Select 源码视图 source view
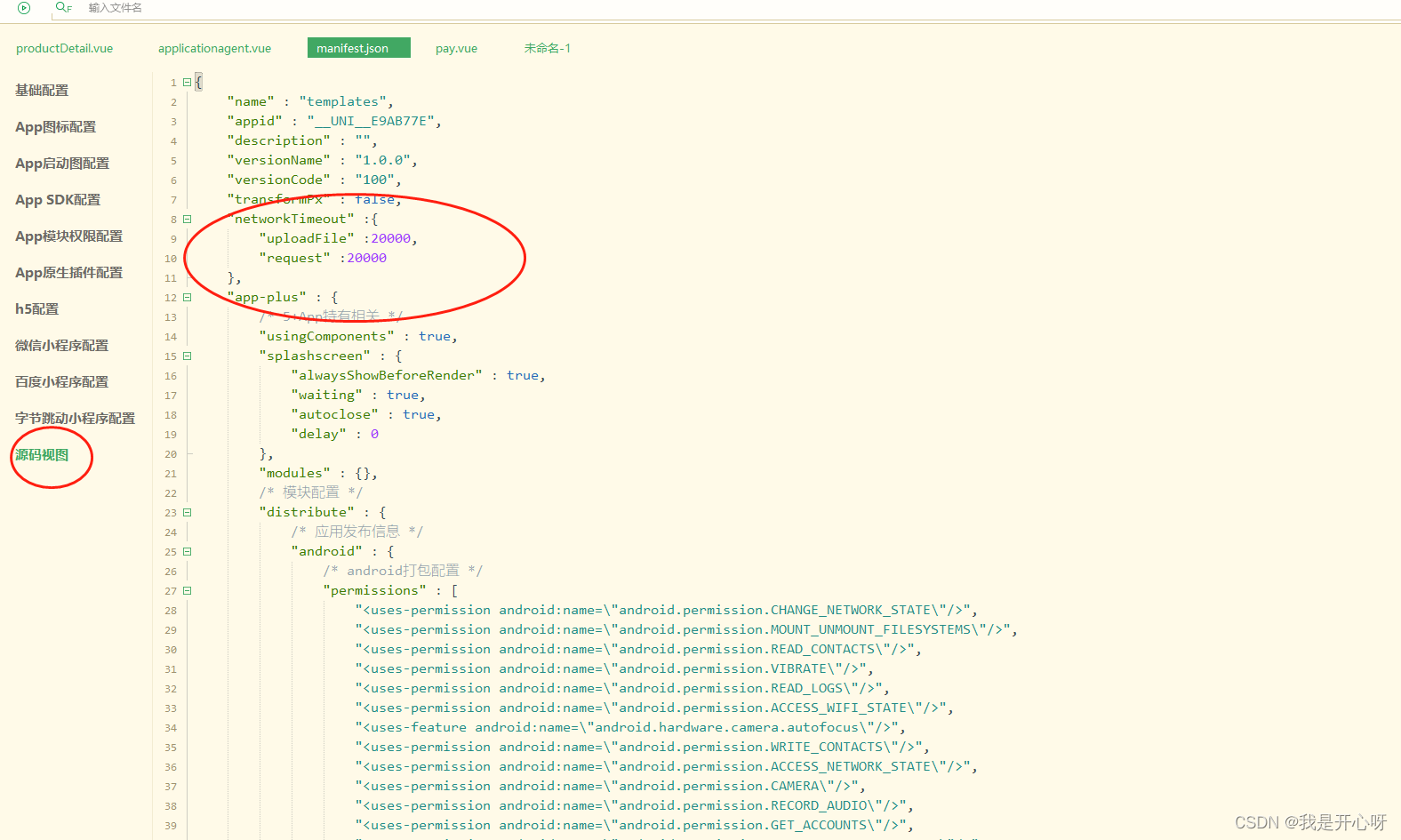Viewport: 1401px width, 840px height. [x=42, y=454]
